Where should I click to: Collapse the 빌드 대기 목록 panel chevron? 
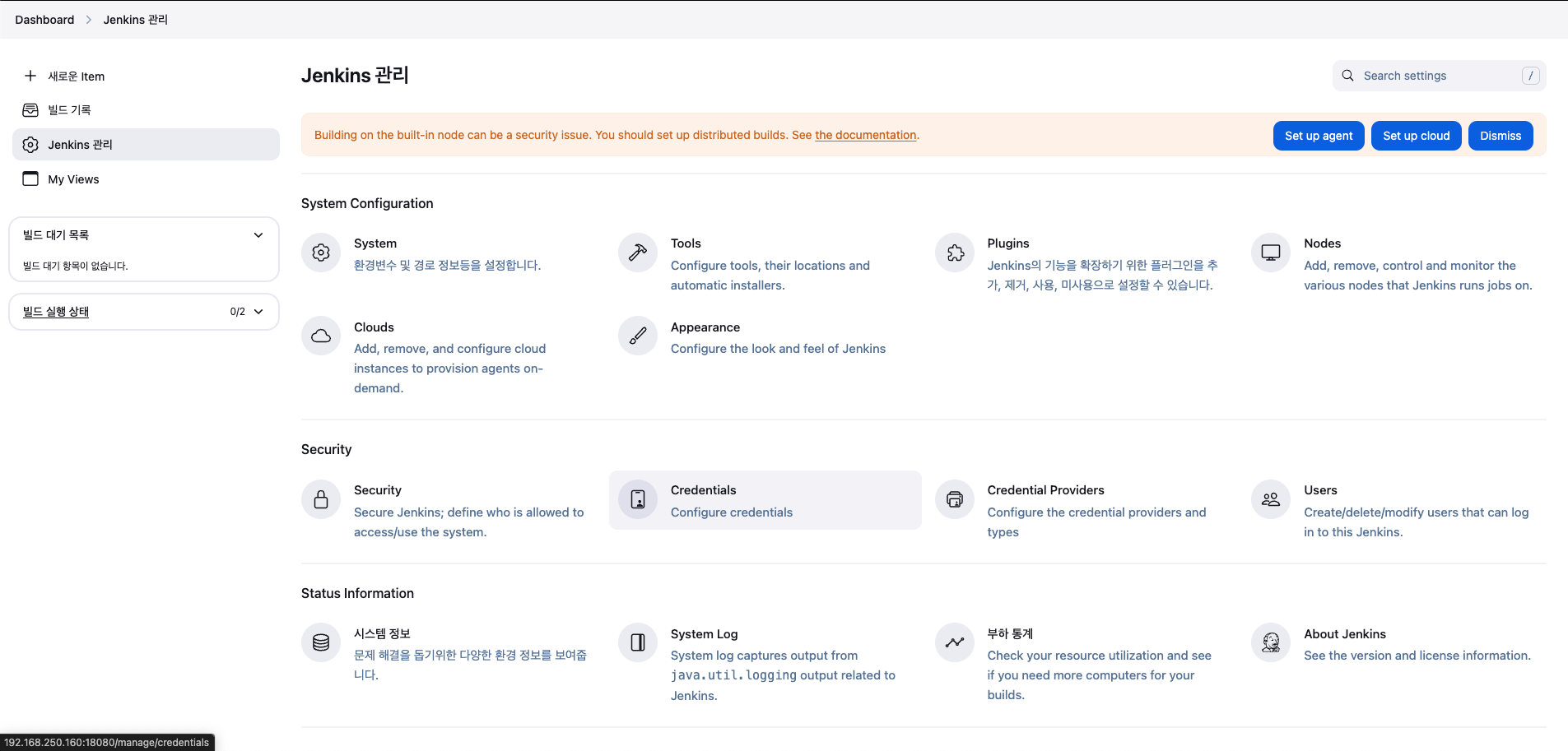click(258, 235)
